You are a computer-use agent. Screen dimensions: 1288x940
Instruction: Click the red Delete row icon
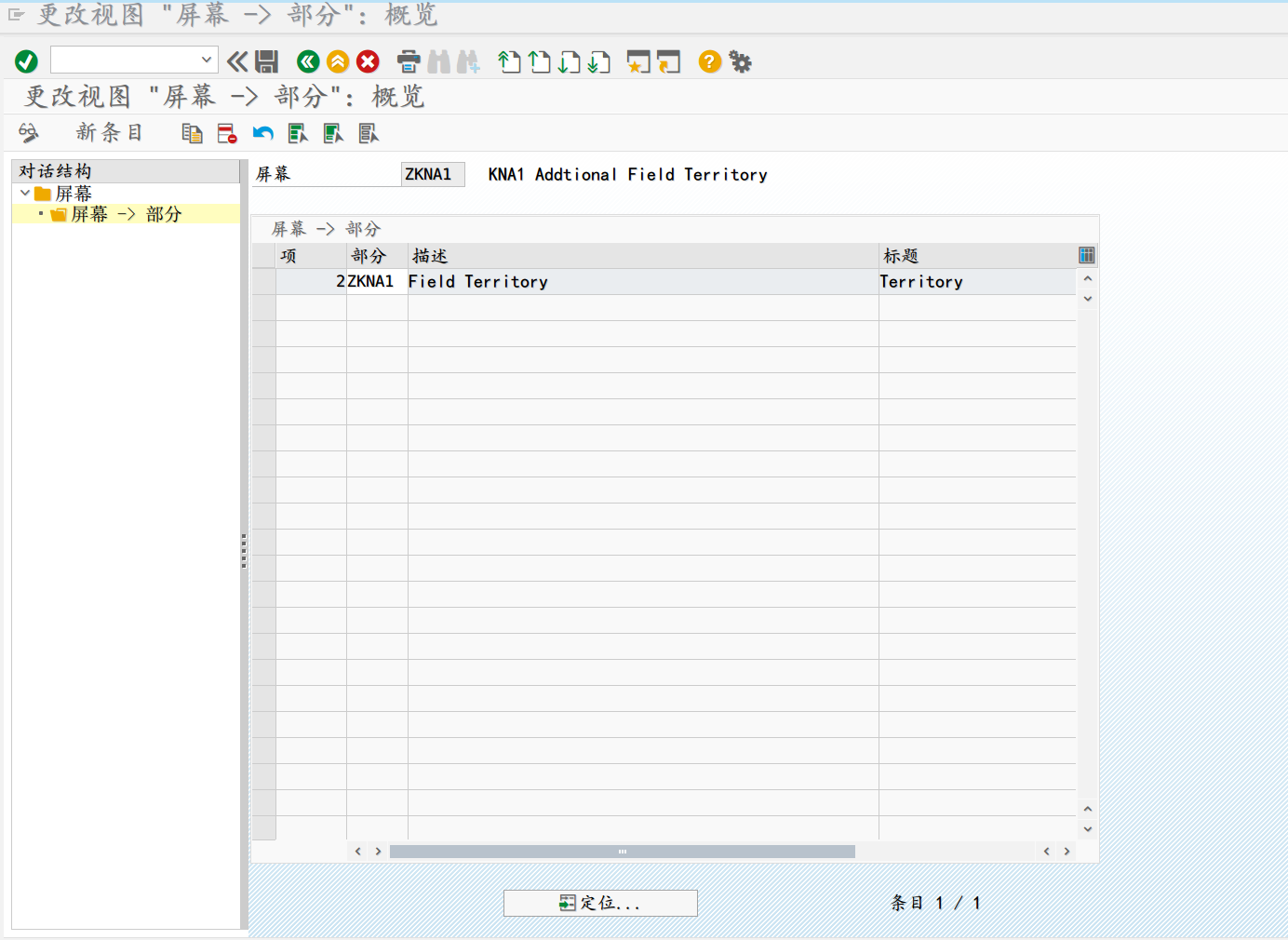[x=227, y=134]
